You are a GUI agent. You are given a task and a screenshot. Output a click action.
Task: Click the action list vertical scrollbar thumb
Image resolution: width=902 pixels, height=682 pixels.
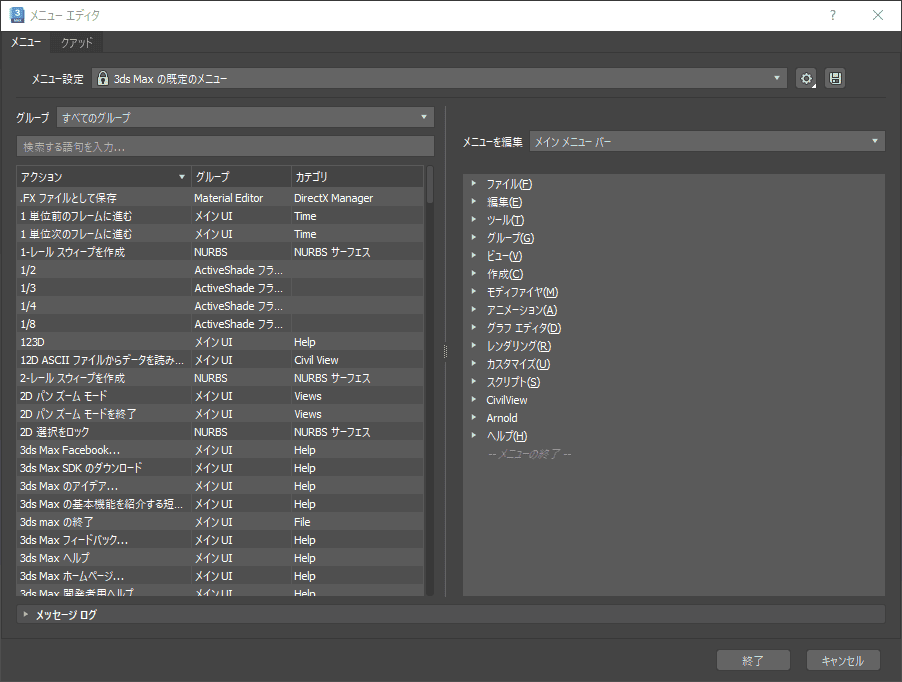pos(430,185)
